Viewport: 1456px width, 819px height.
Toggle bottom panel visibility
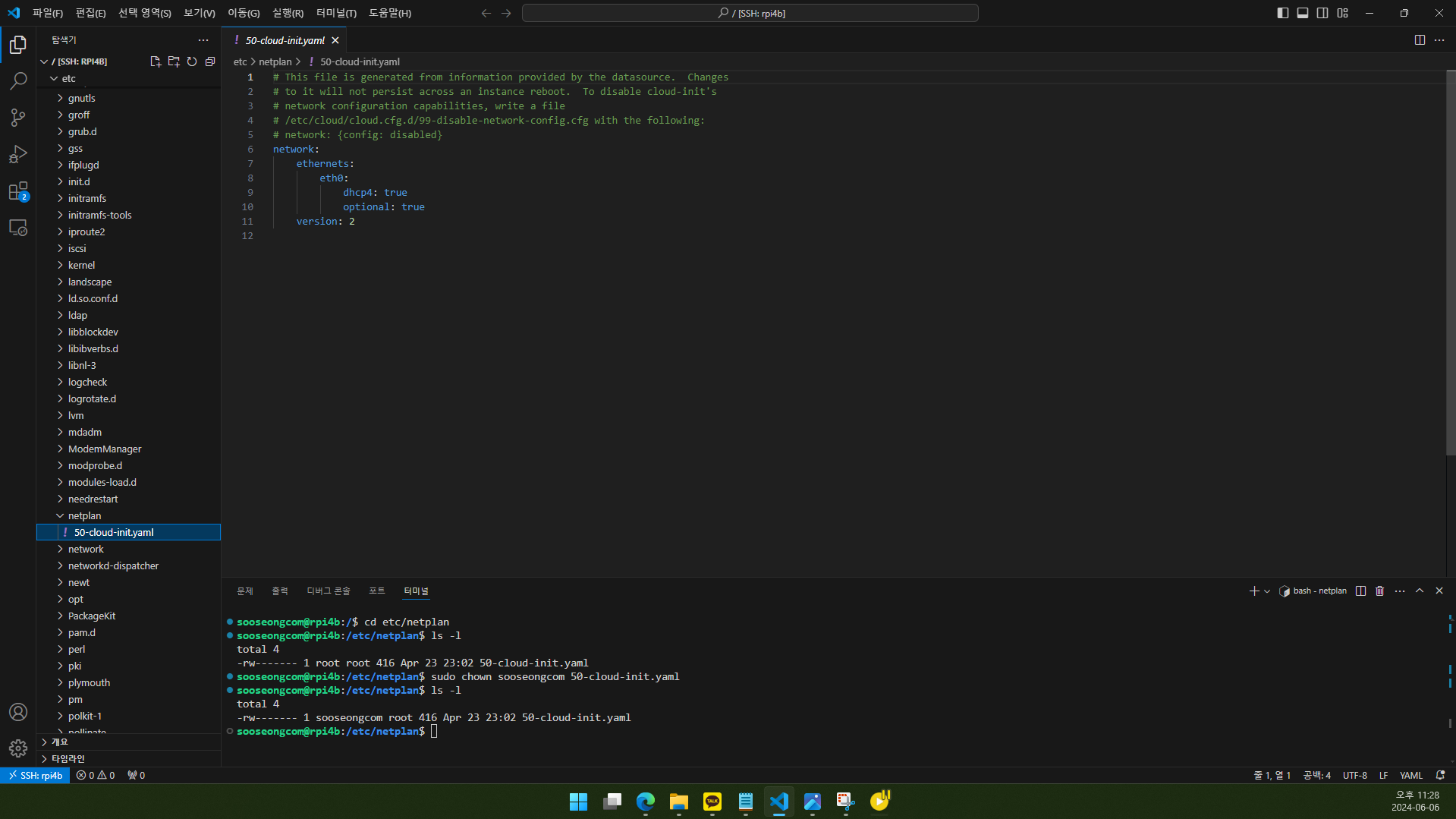point(1303,13)
